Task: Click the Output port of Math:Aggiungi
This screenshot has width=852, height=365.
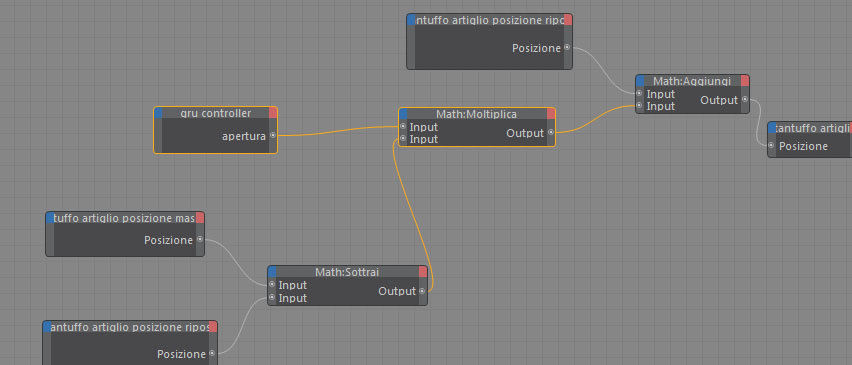Action: (745, 99)
